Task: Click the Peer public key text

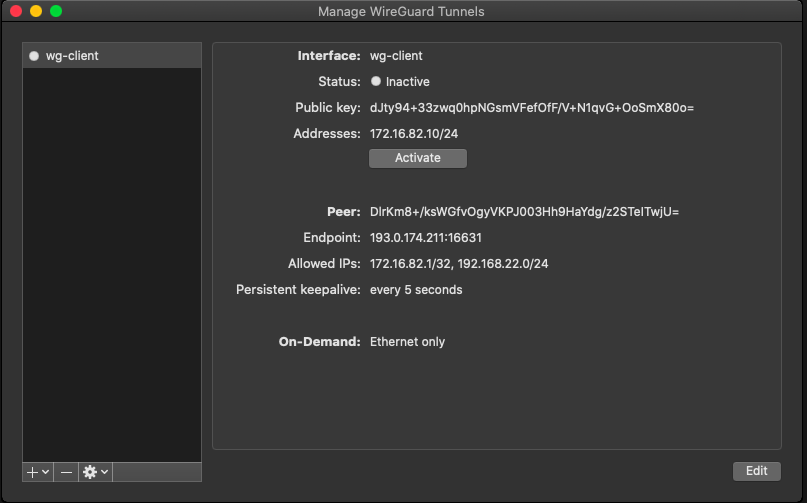Action: (524, 212)
